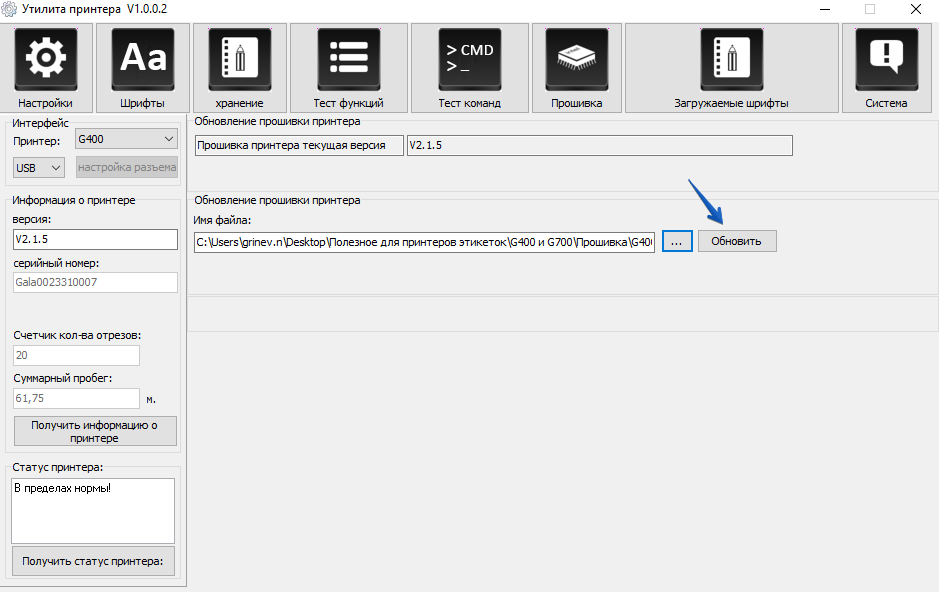939x592 pixels.
Task: Click the Суммарный пробег field
Action: click(x=76, y=398)
